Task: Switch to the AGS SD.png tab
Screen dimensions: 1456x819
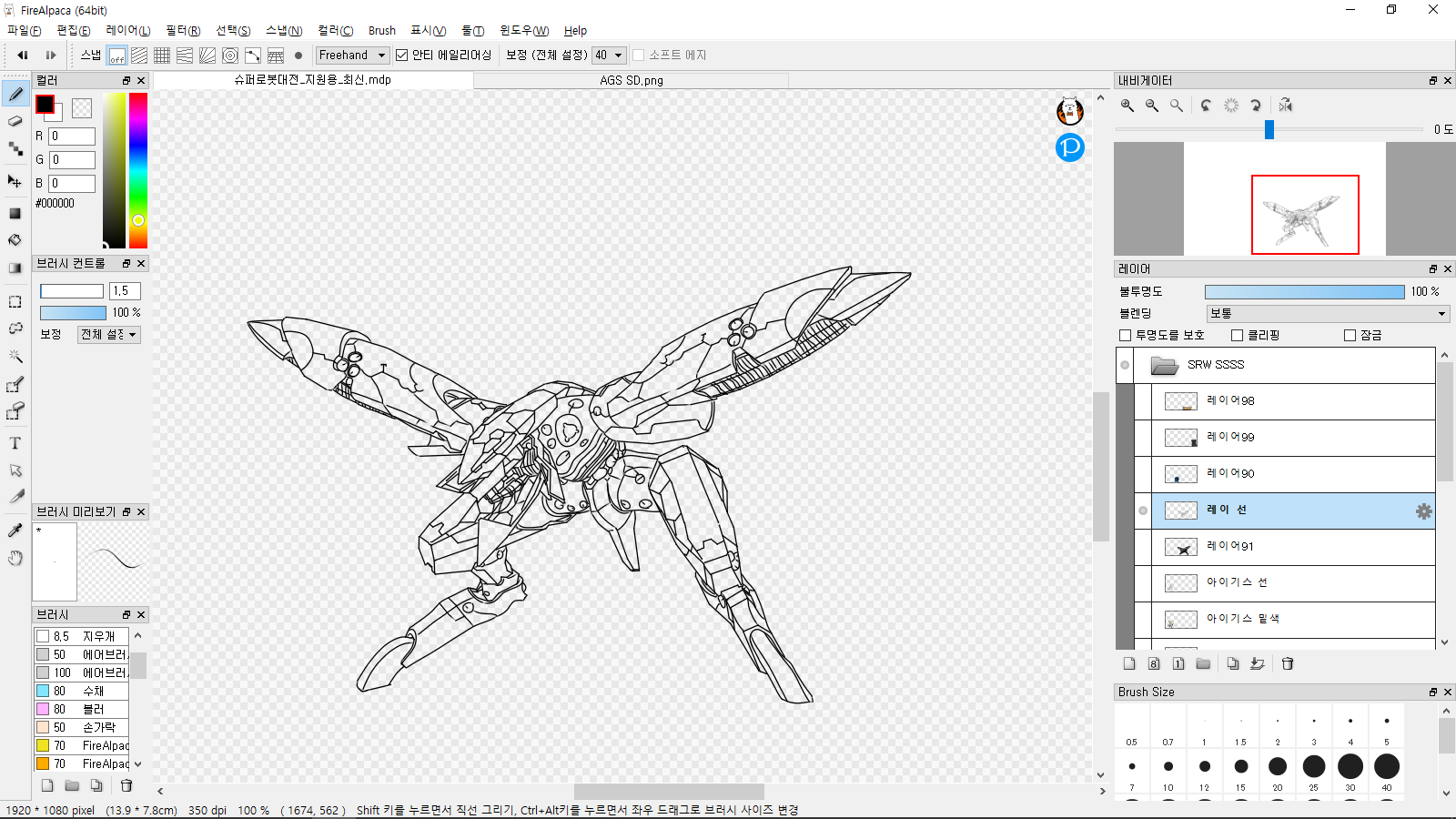Action: click(x=631, y=80)
